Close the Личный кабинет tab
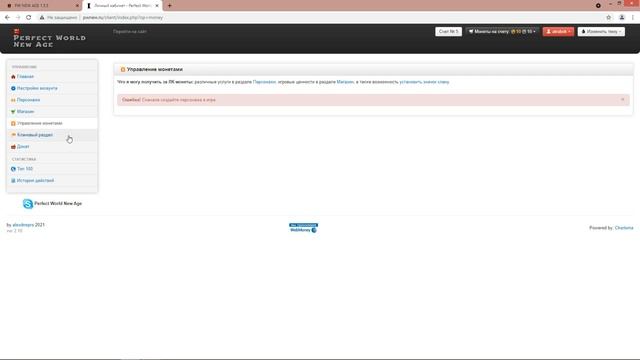 click(x=157, y=6)
